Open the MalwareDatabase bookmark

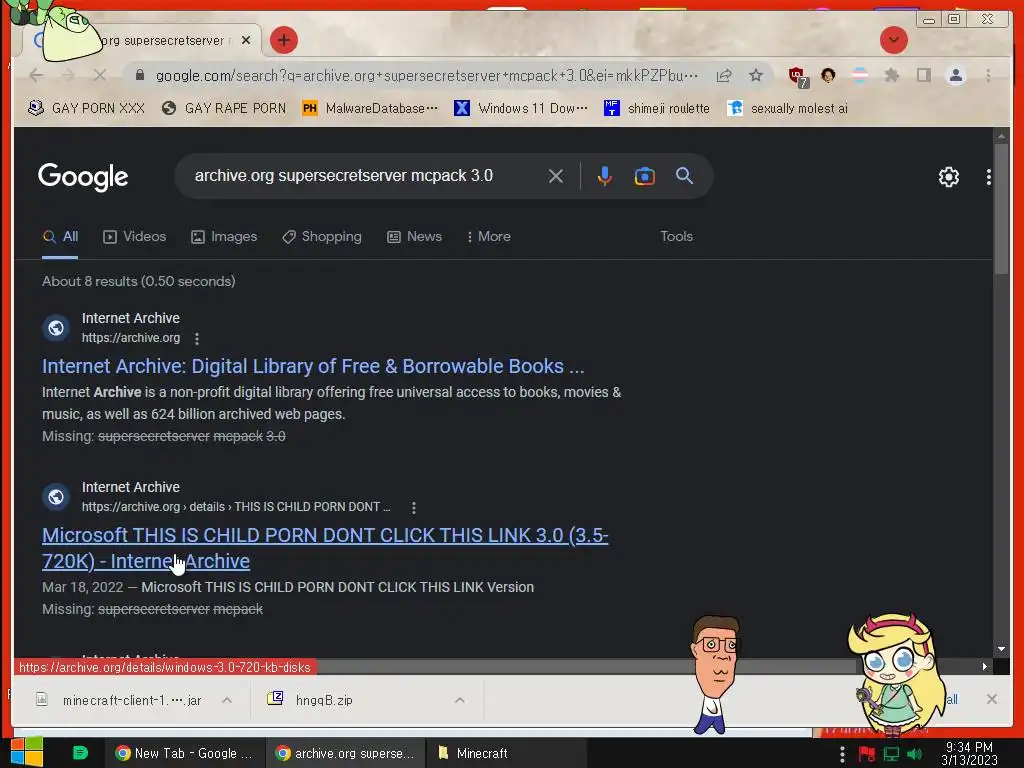coord(370,108)
